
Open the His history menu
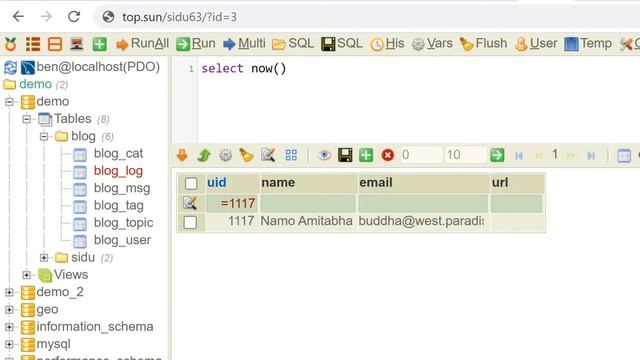(x=387, y=43)
